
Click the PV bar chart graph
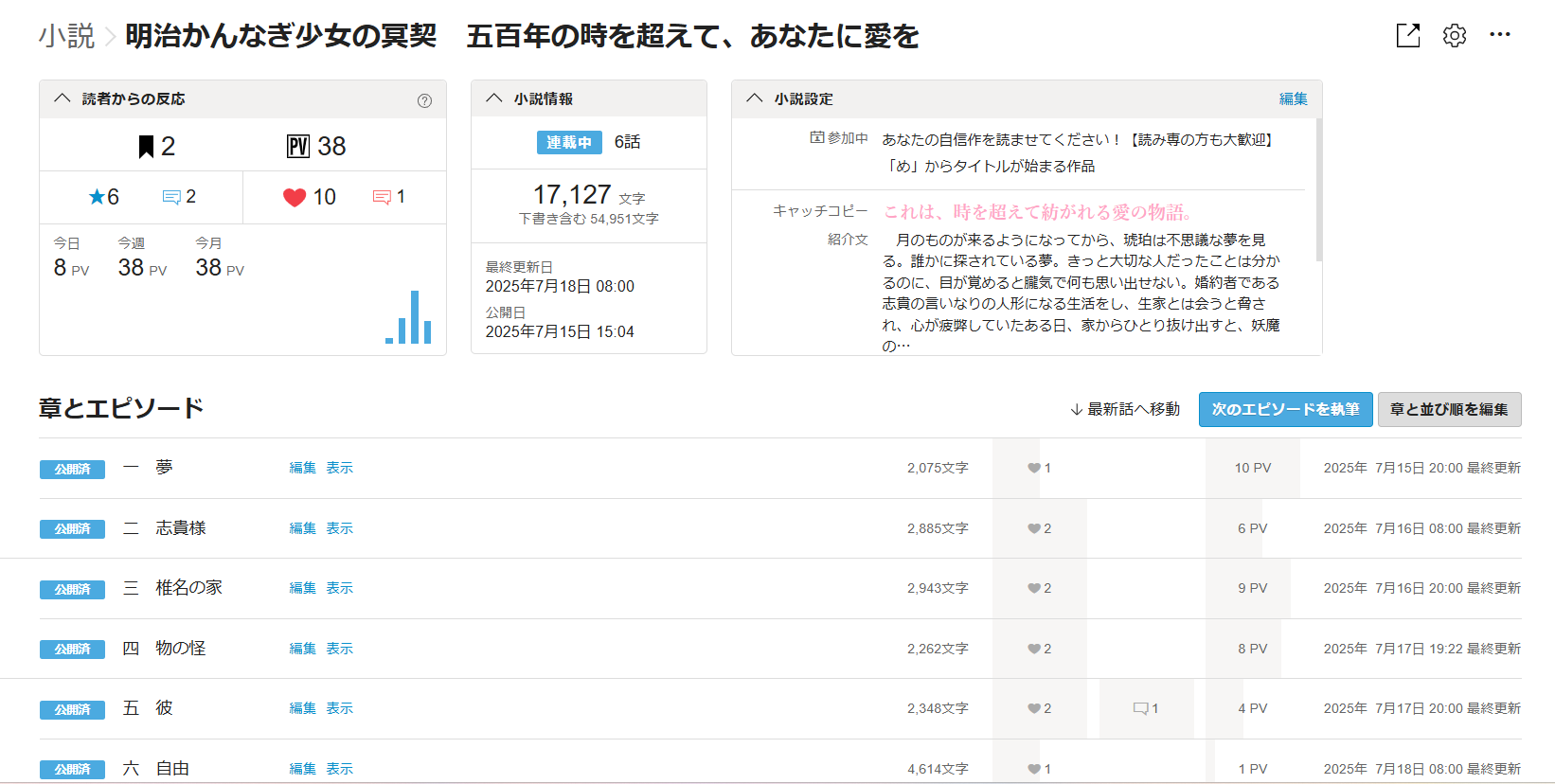coord(408,317)
